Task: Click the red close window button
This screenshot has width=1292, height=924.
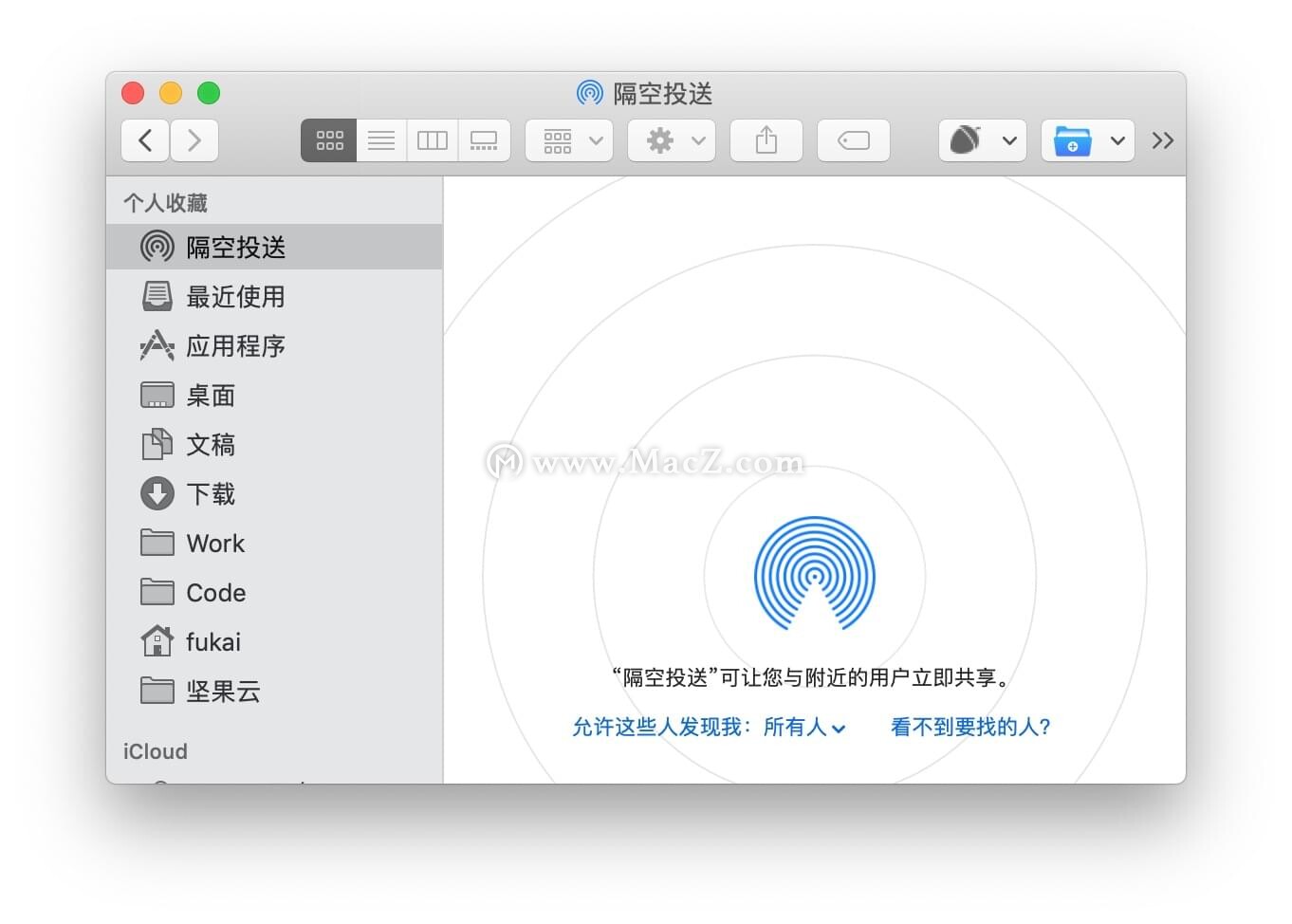Action: pyautogui.click(x=133, y=93)
